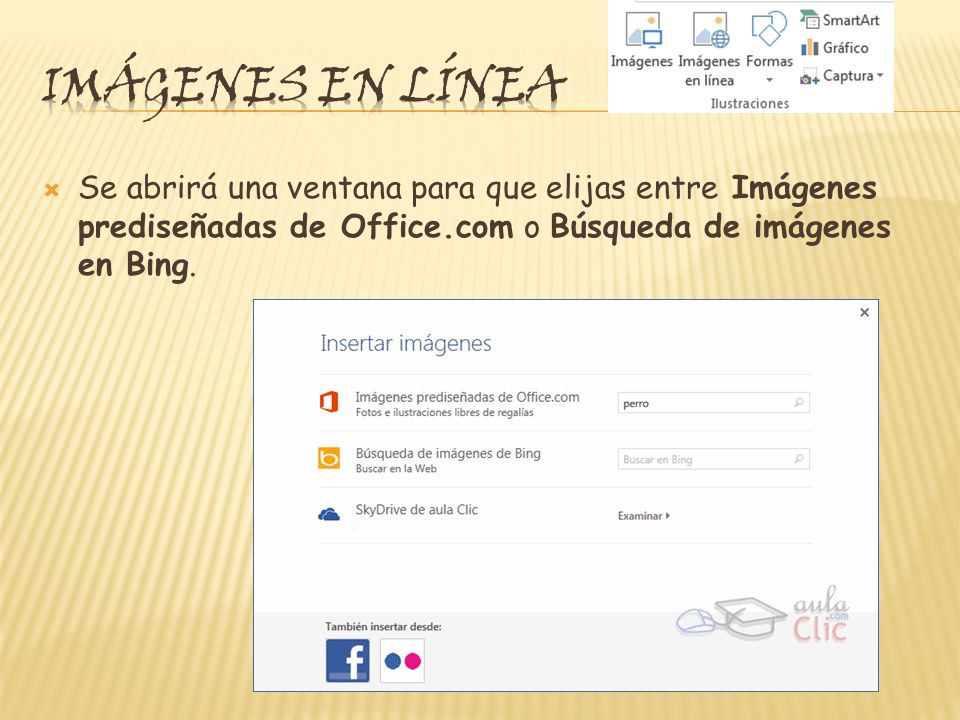This screenshot has width=960, height=720.
Task: Select Imágenes prediseñadas de Office.com
Action: (x=467, y=397)
